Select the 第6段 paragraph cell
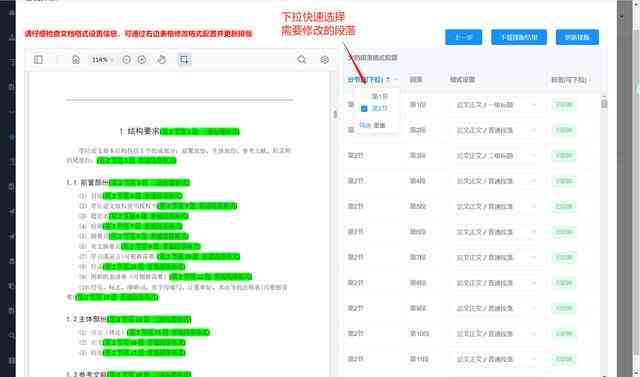Viewport: 640px width, 377px height. tap(418, 232)
